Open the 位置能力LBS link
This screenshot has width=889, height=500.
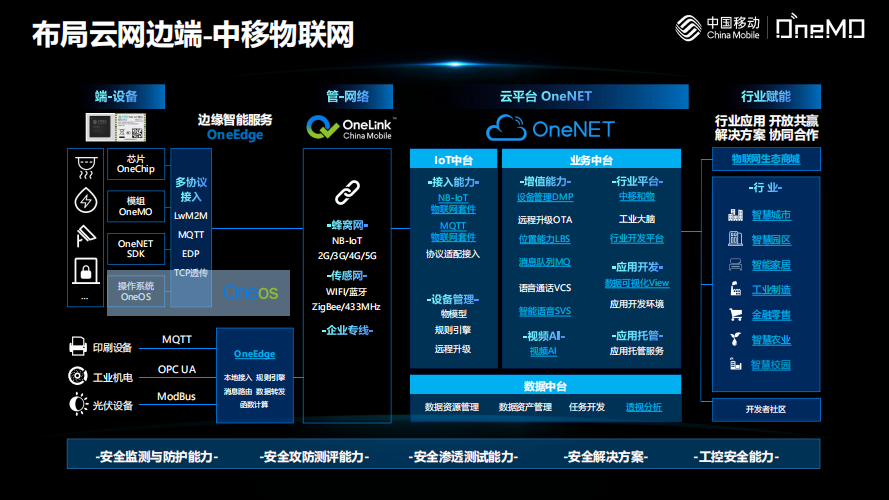coord(544,239)
